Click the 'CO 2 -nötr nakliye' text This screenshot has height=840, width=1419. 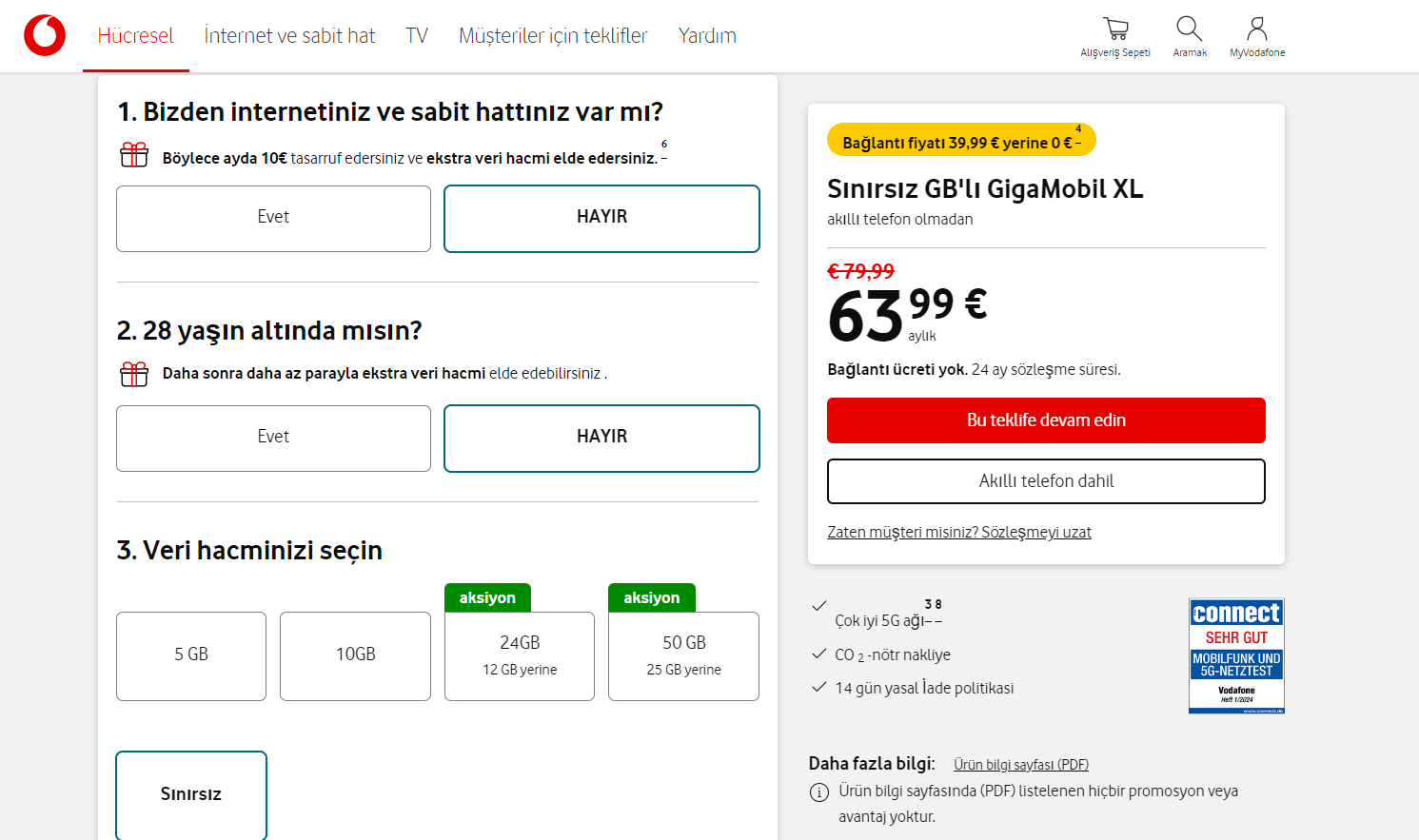click(893, 655)
